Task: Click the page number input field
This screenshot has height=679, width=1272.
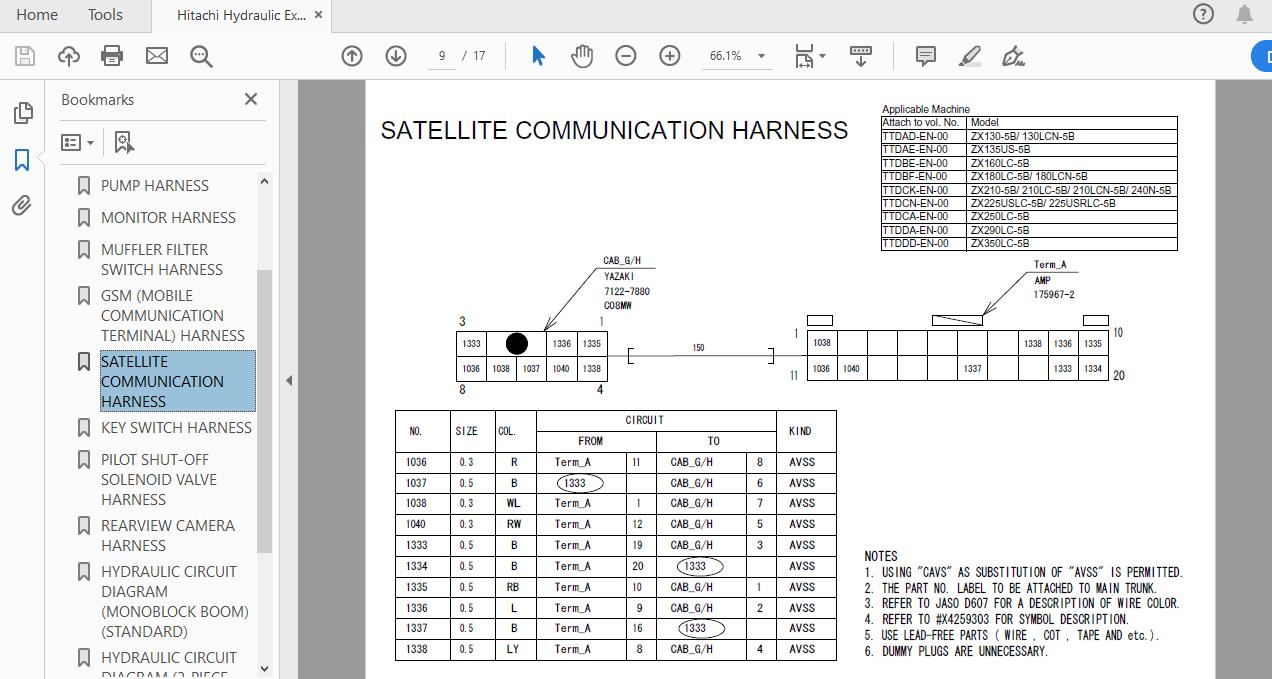Action: pyautogui.click(x=442, y=56)
